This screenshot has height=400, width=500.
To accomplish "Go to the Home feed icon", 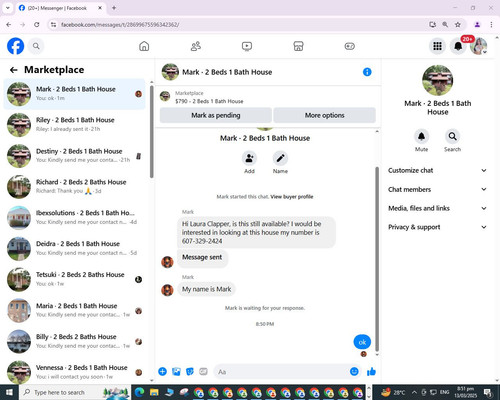I will point(144,46).
